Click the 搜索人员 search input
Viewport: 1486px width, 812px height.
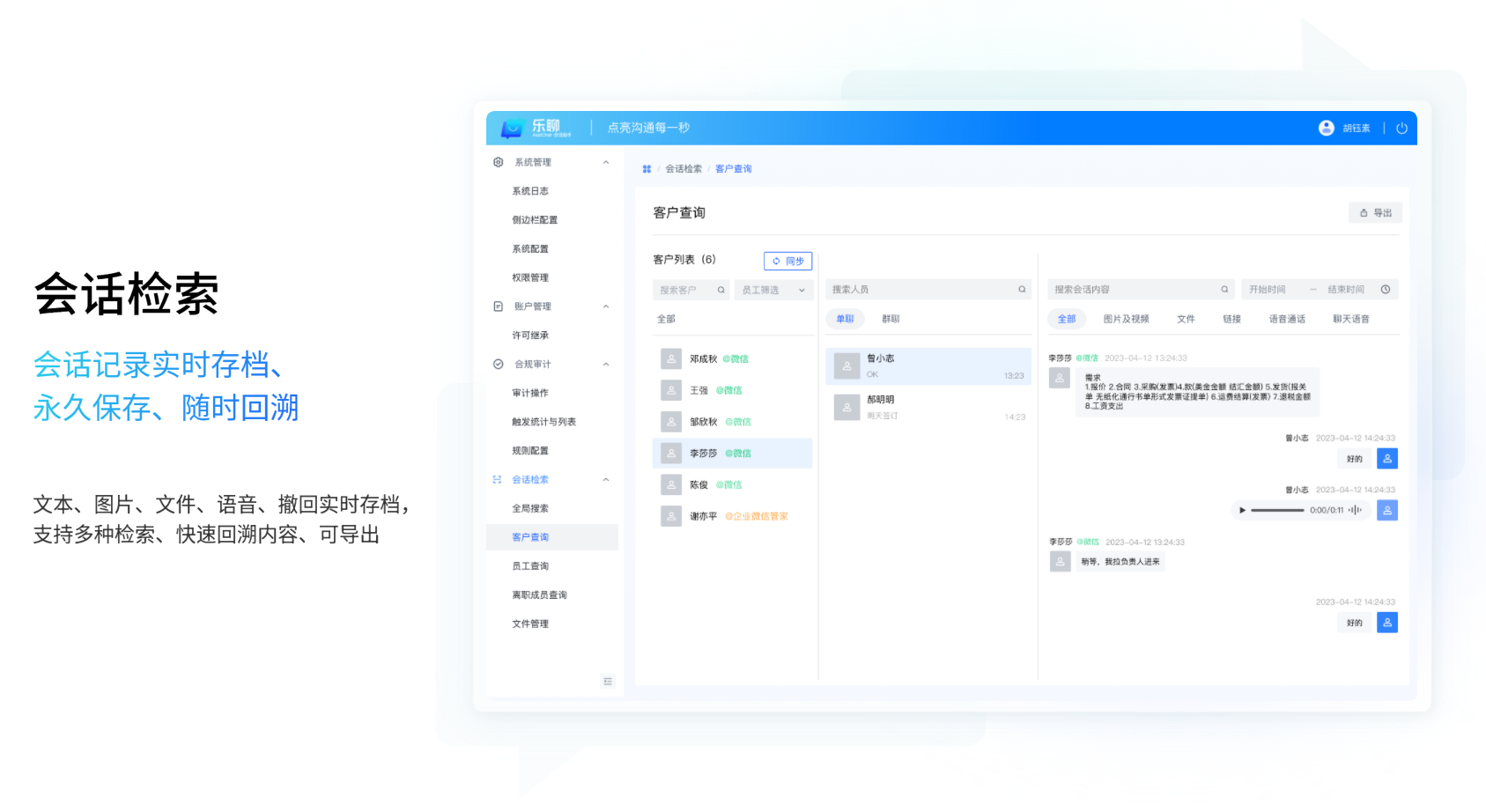coord(928,289)
